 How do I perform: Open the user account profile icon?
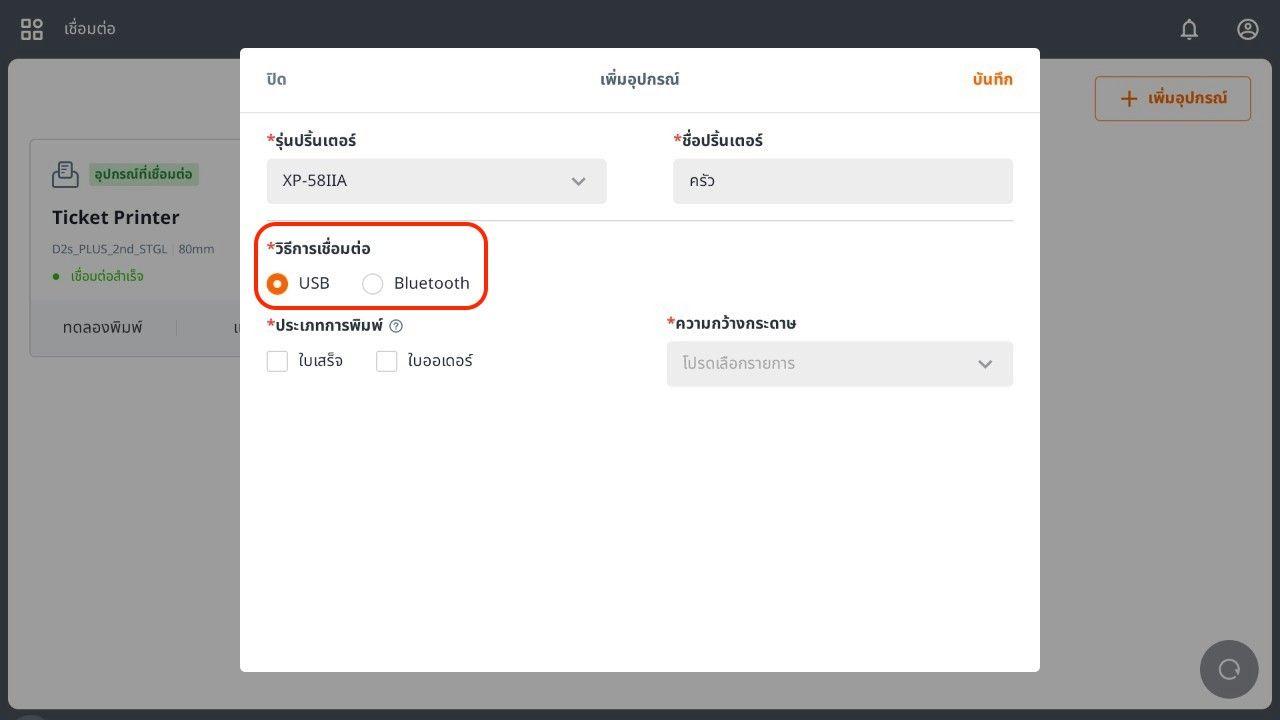coord(1247,29)
